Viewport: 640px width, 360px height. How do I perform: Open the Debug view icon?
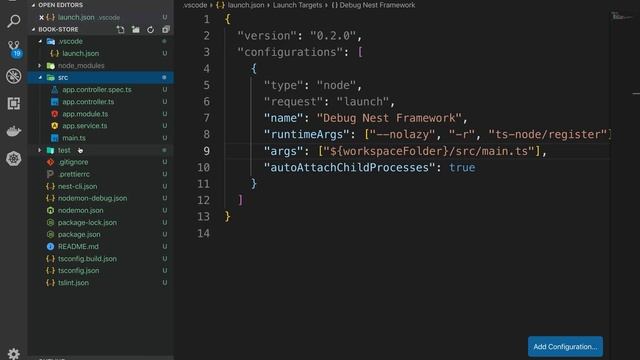click(13, 76)
